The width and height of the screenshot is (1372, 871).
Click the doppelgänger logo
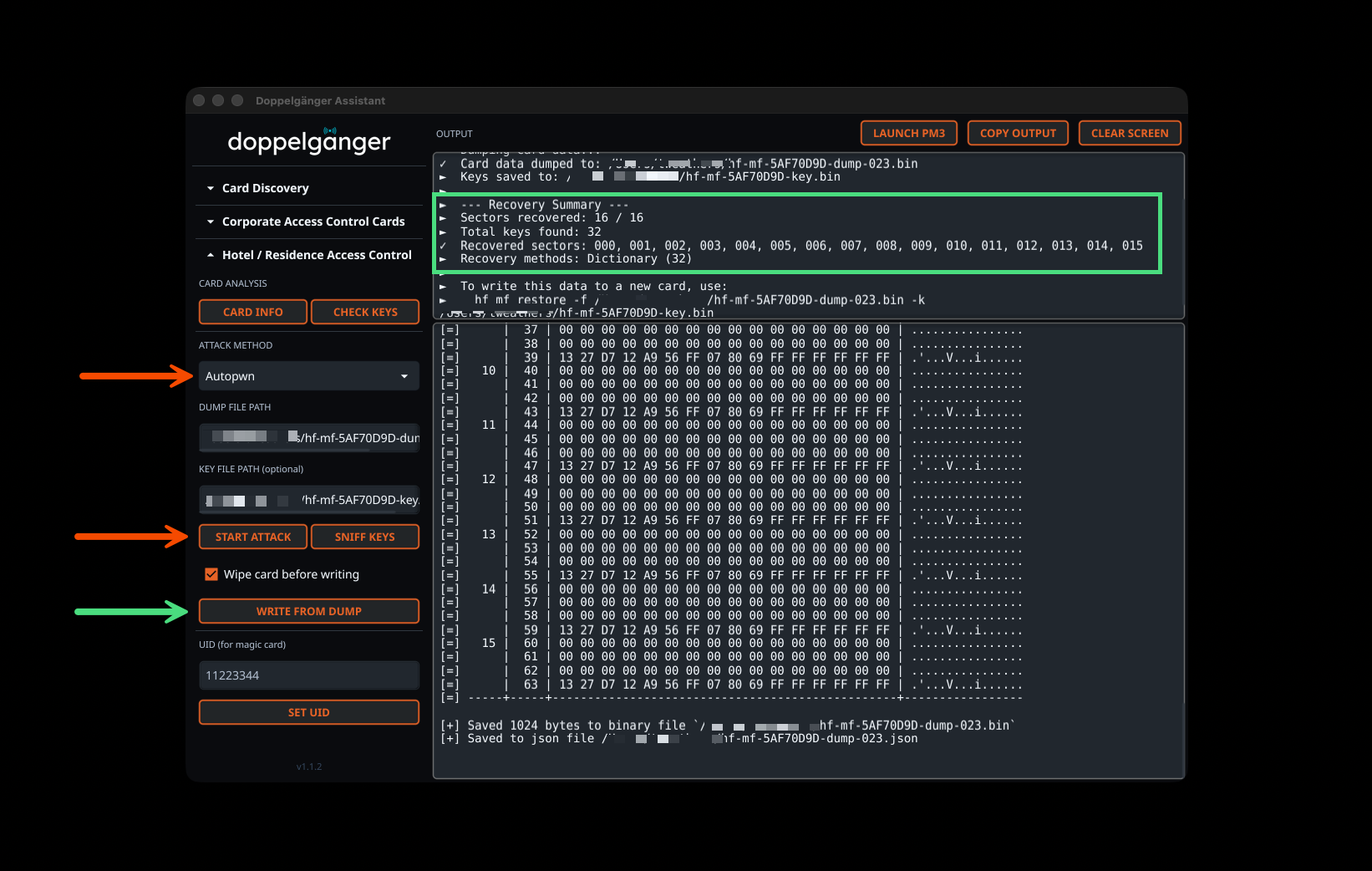pos(308,141)
